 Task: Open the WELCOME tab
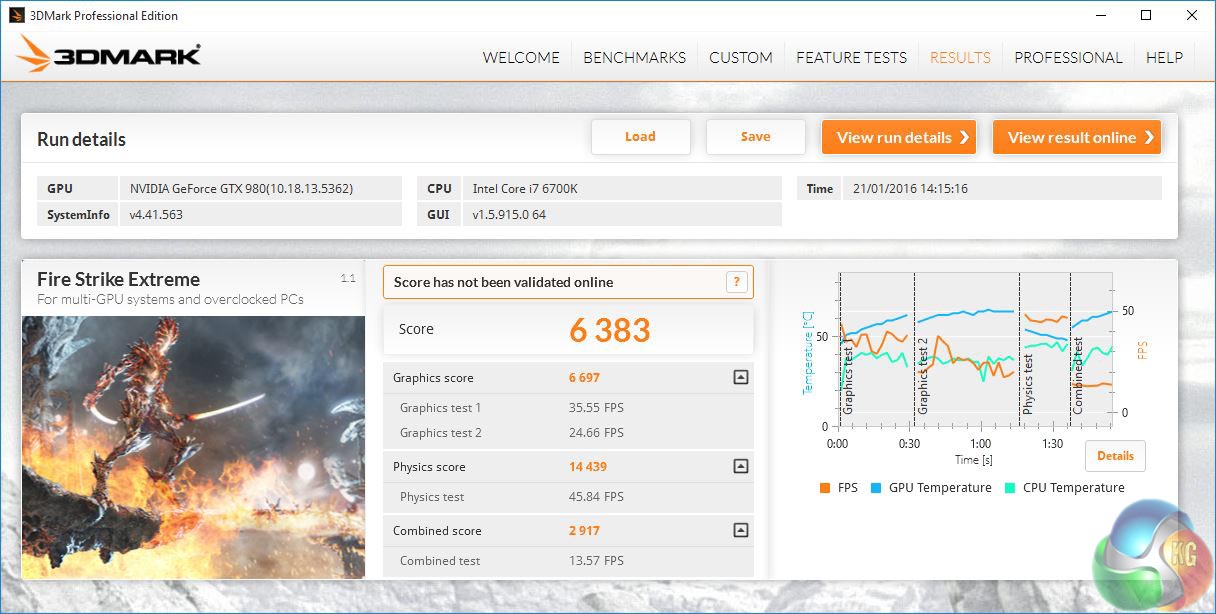pos(521,57)
